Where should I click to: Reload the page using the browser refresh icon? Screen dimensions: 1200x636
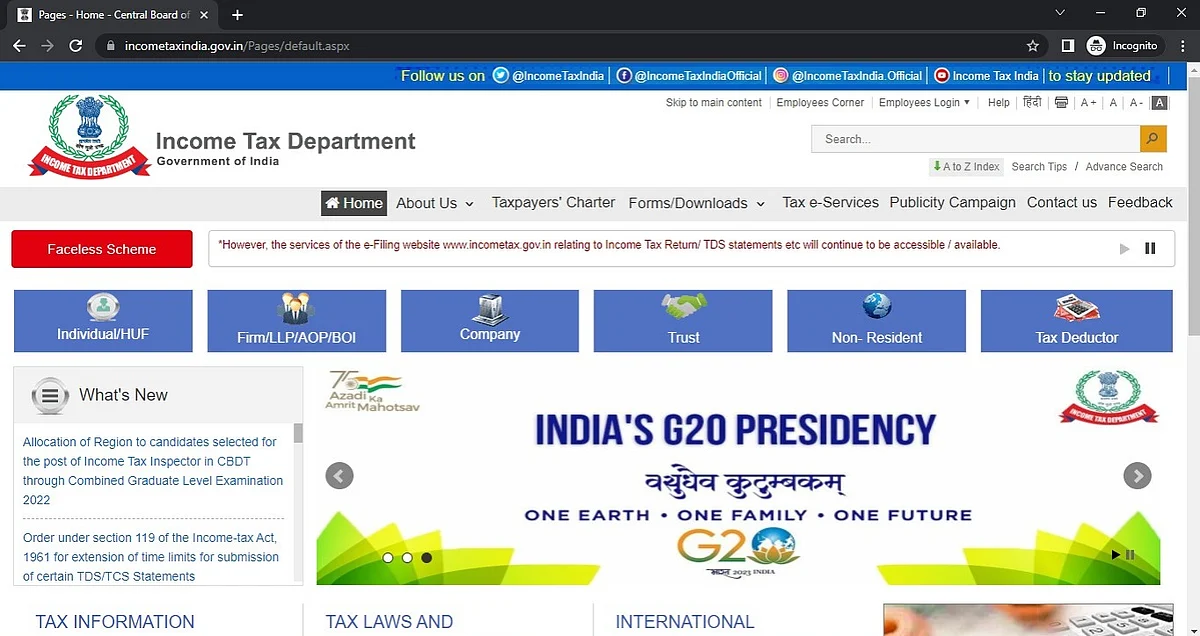(x=76, y=46)
